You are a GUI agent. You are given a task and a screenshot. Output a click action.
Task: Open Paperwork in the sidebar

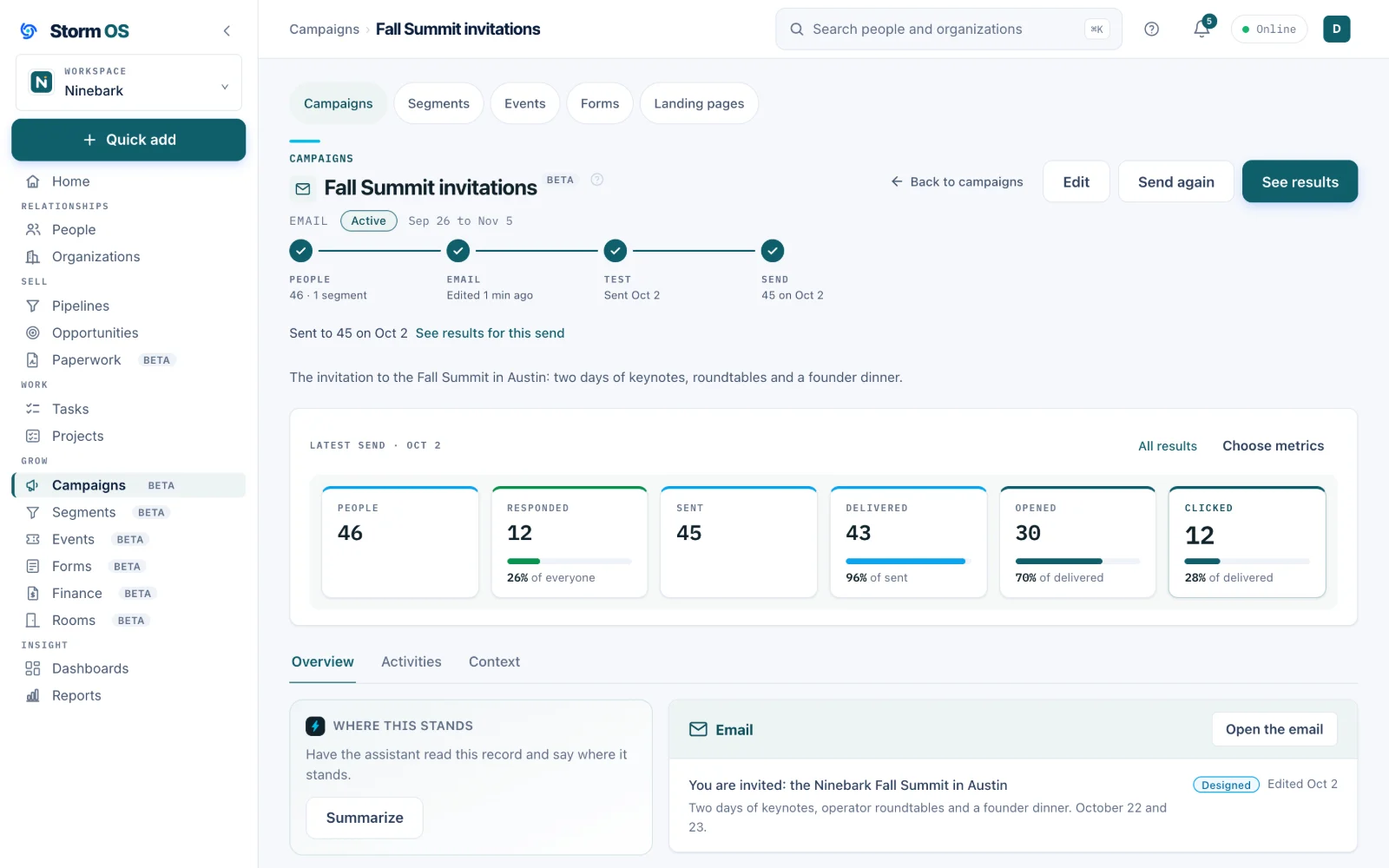click(x=128, y=360)
